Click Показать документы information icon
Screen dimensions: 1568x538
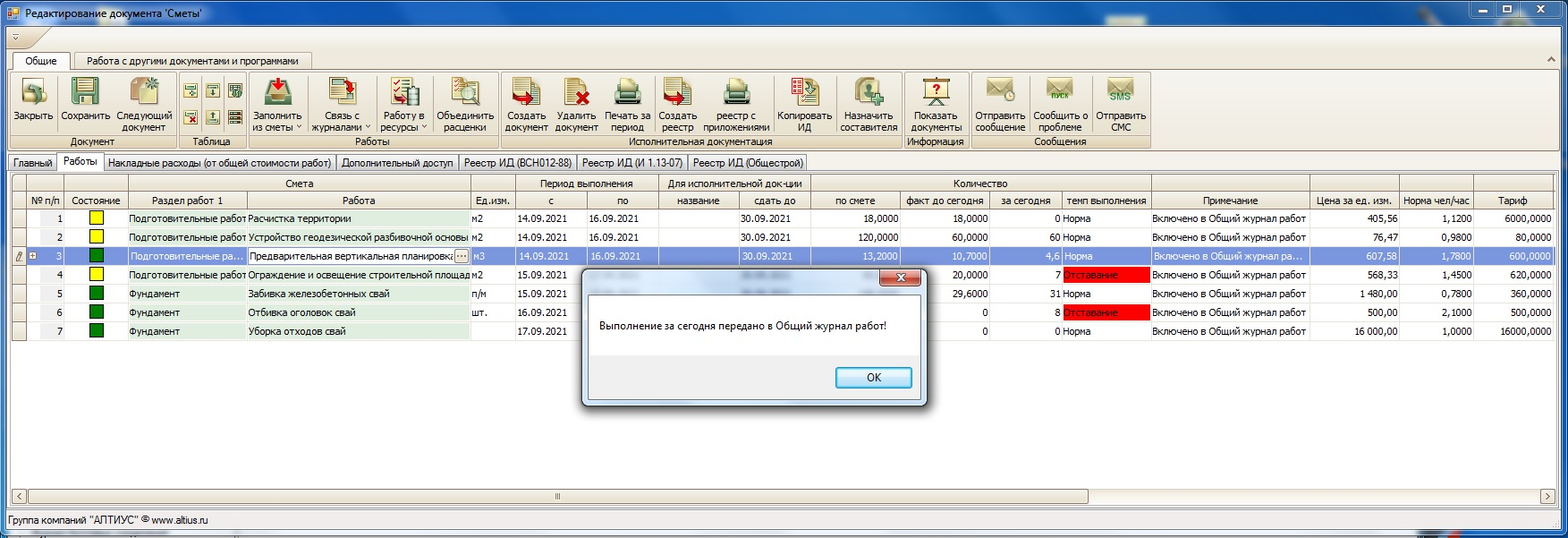[937, 93]
